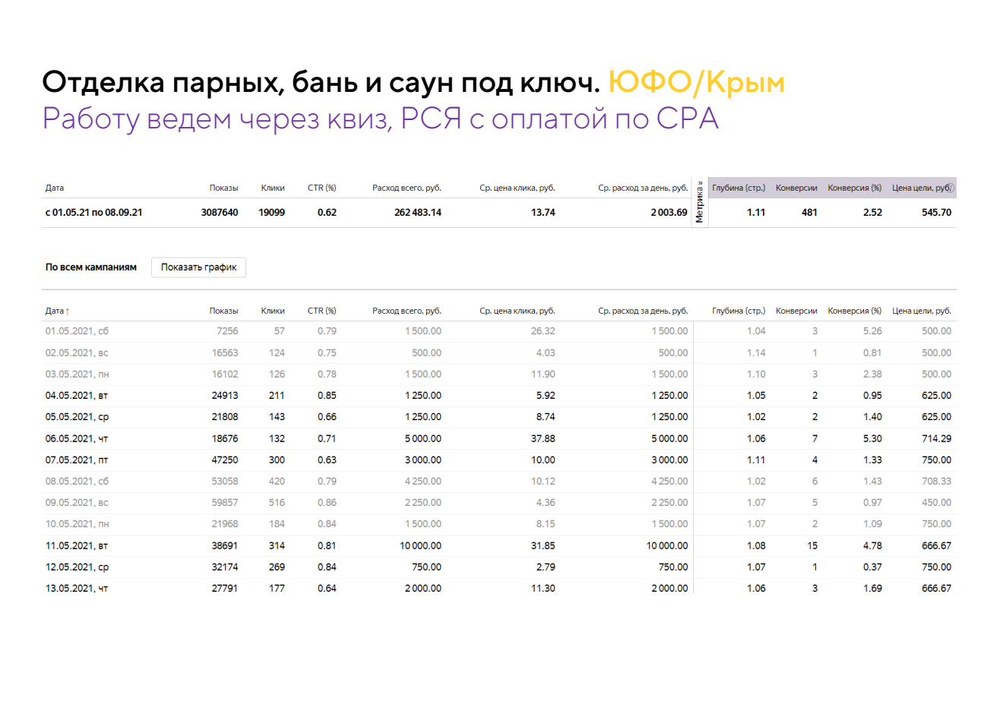
Task: Click highlighted "Глубина (стр.)" header in summary table
Action: coord(739,188)
